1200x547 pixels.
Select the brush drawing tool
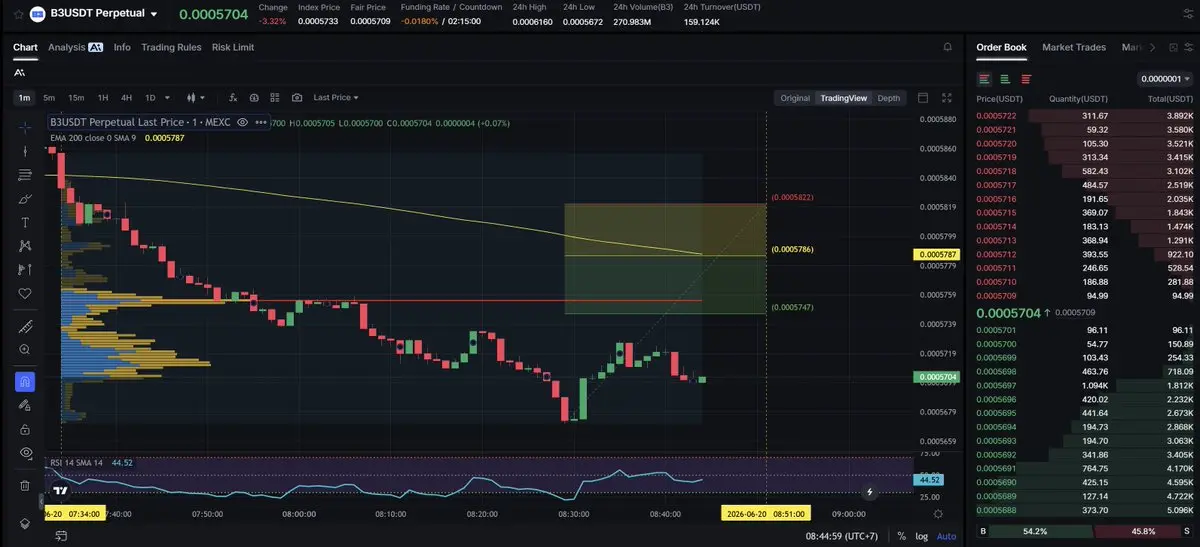25,199
